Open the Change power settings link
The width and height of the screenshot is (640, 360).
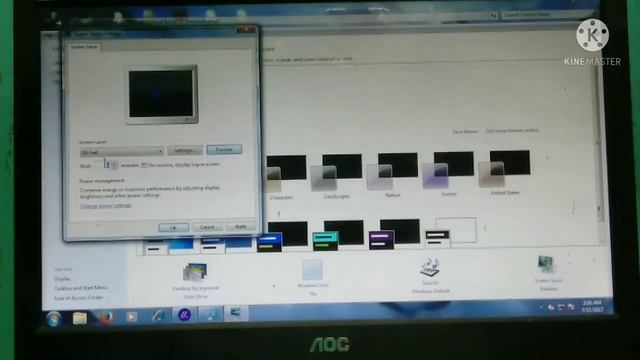(x=105, y=206)
